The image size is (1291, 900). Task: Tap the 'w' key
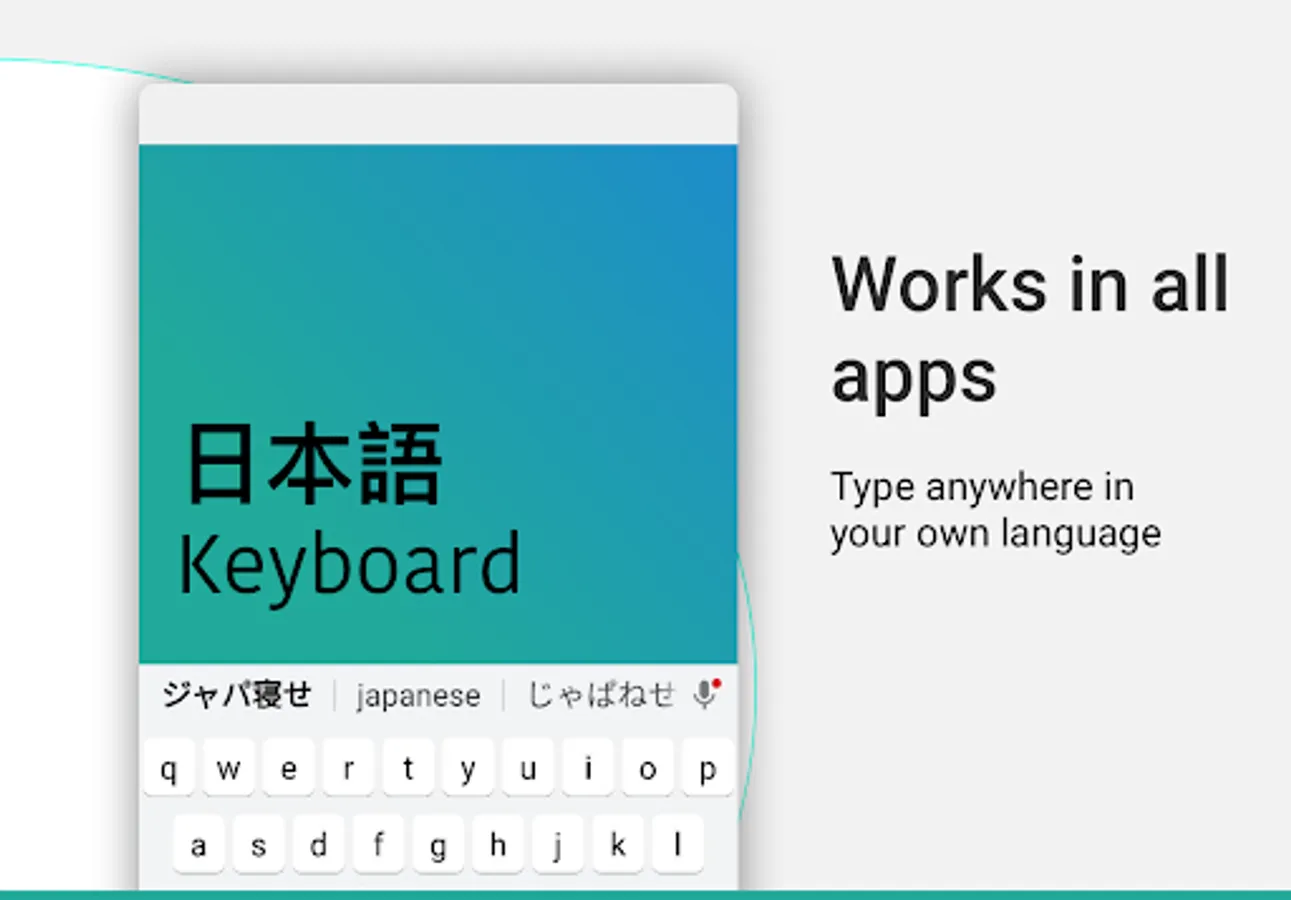tap(229, 768)
